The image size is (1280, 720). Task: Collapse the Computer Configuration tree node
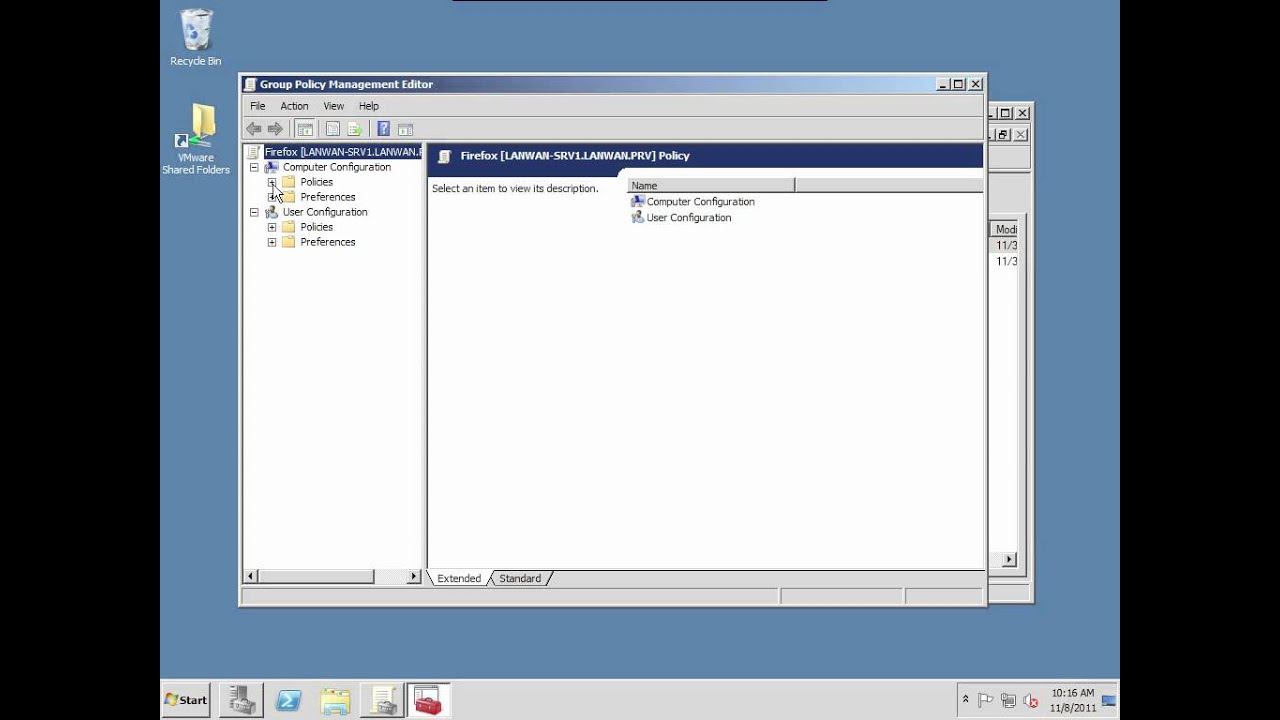click(253, 167)
